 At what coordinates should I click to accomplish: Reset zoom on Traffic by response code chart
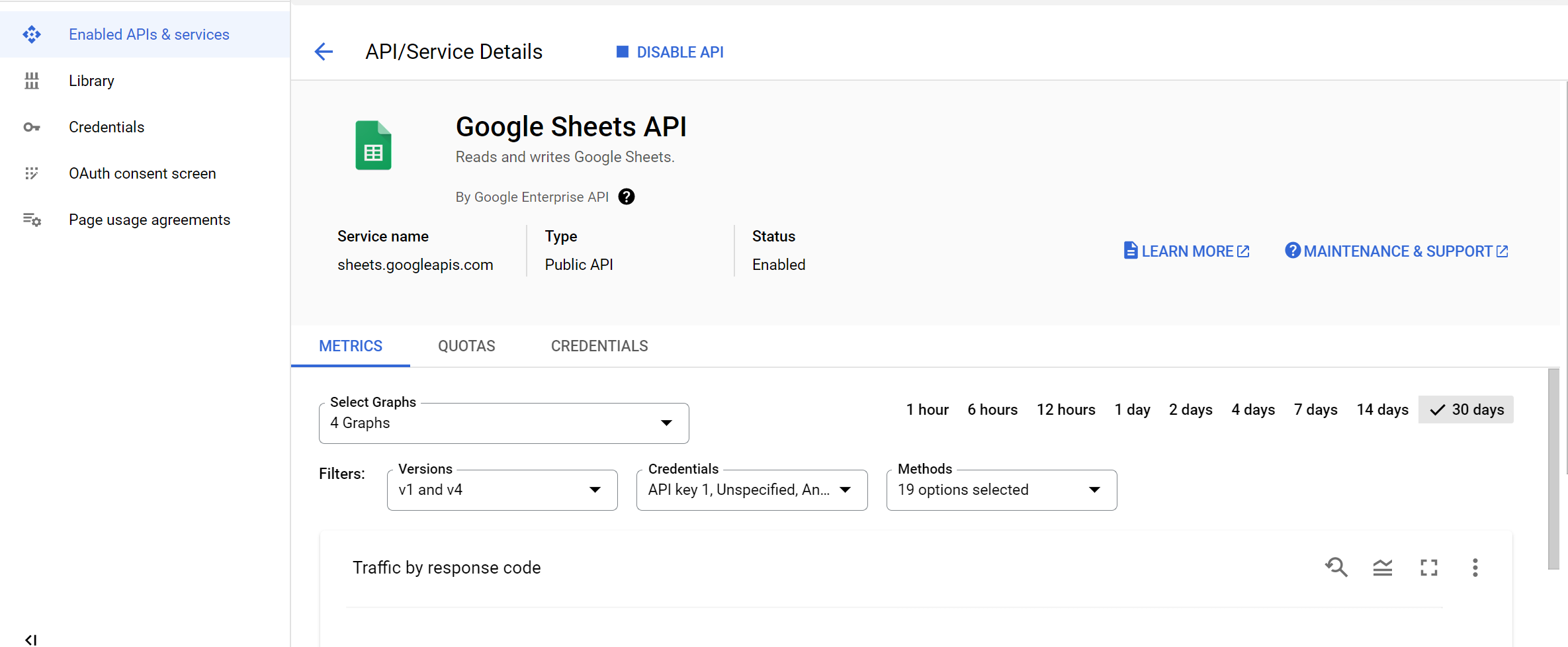1336,567
